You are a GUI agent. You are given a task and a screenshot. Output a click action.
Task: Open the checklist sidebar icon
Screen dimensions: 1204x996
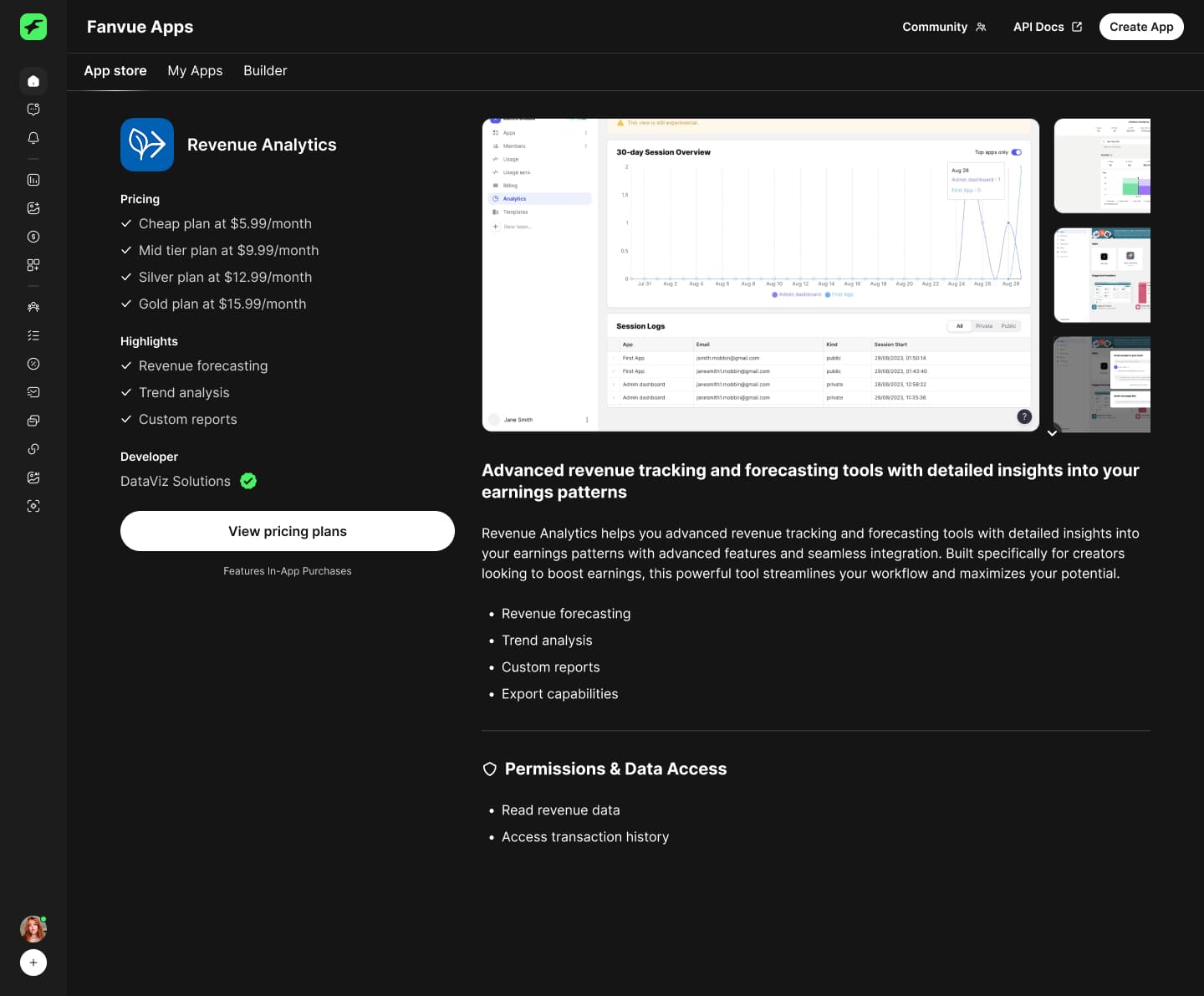click(x=33, y=335)
